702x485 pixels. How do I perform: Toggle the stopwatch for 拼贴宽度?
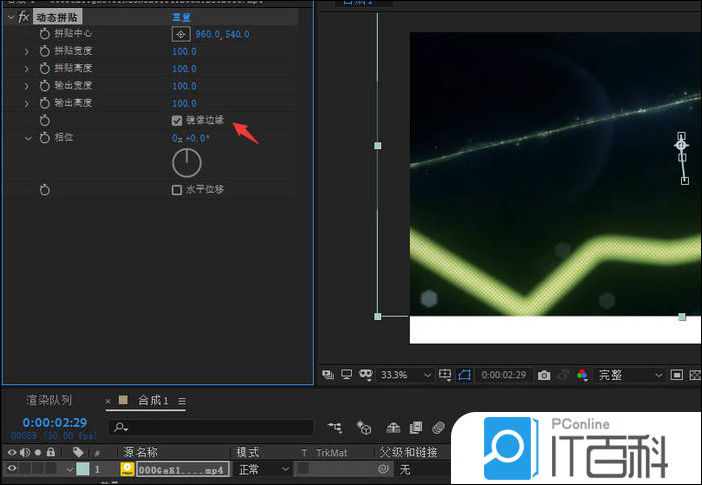44,51
